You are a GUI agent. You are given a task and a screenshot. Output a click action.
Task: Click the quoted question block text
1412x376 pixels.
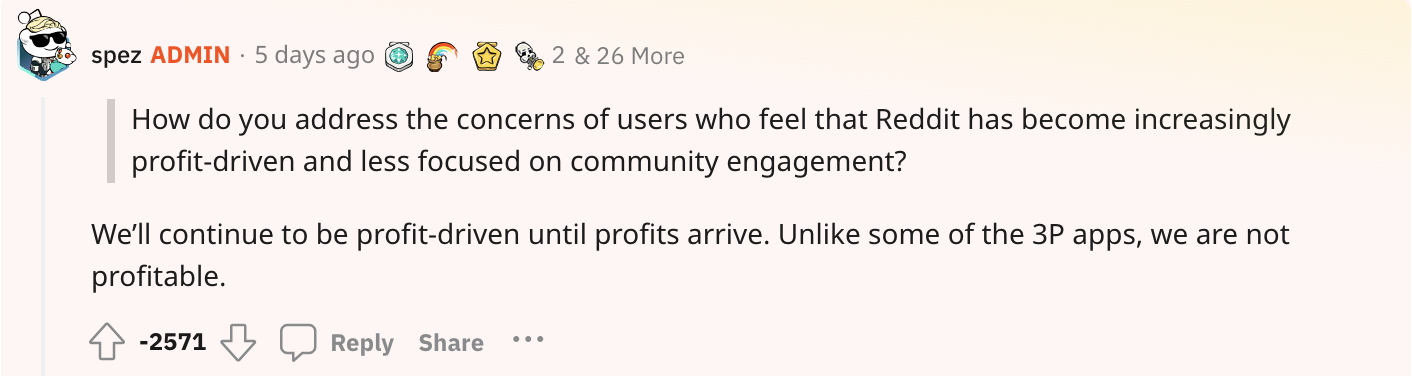point(711,140)
